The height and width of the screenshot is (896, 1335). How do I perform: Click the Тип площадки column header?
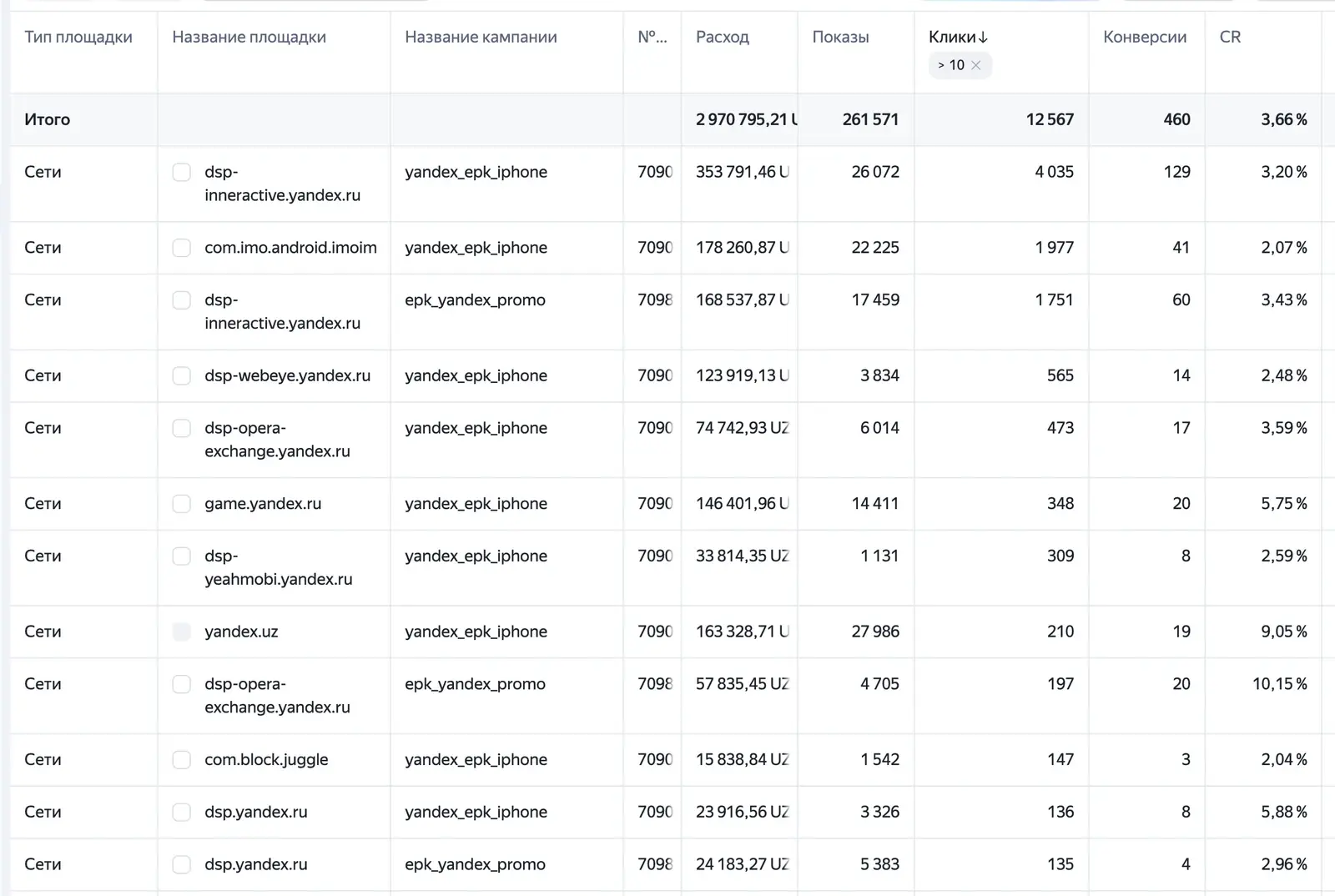(78, 38)
